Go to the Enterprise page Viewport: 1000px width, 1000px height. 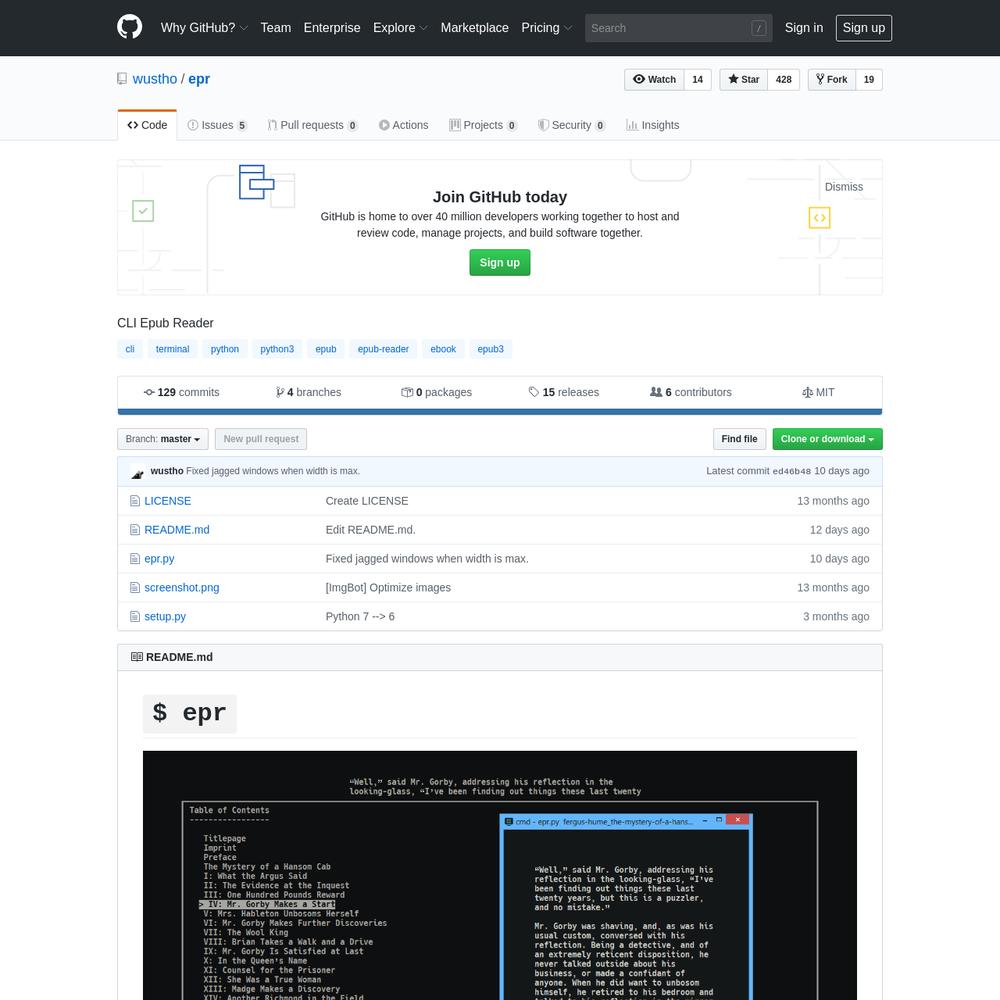click(x=332, y=28)
